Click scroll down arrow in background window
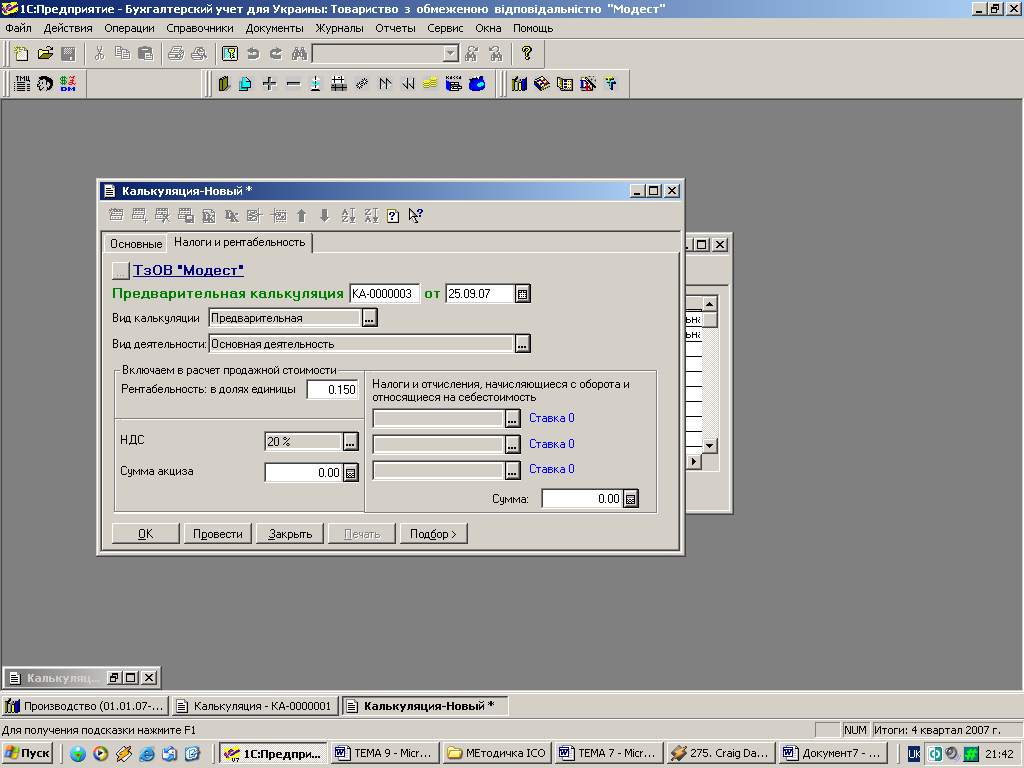The width and height of the screenshot is (1024, 768). tap(710, 446)
